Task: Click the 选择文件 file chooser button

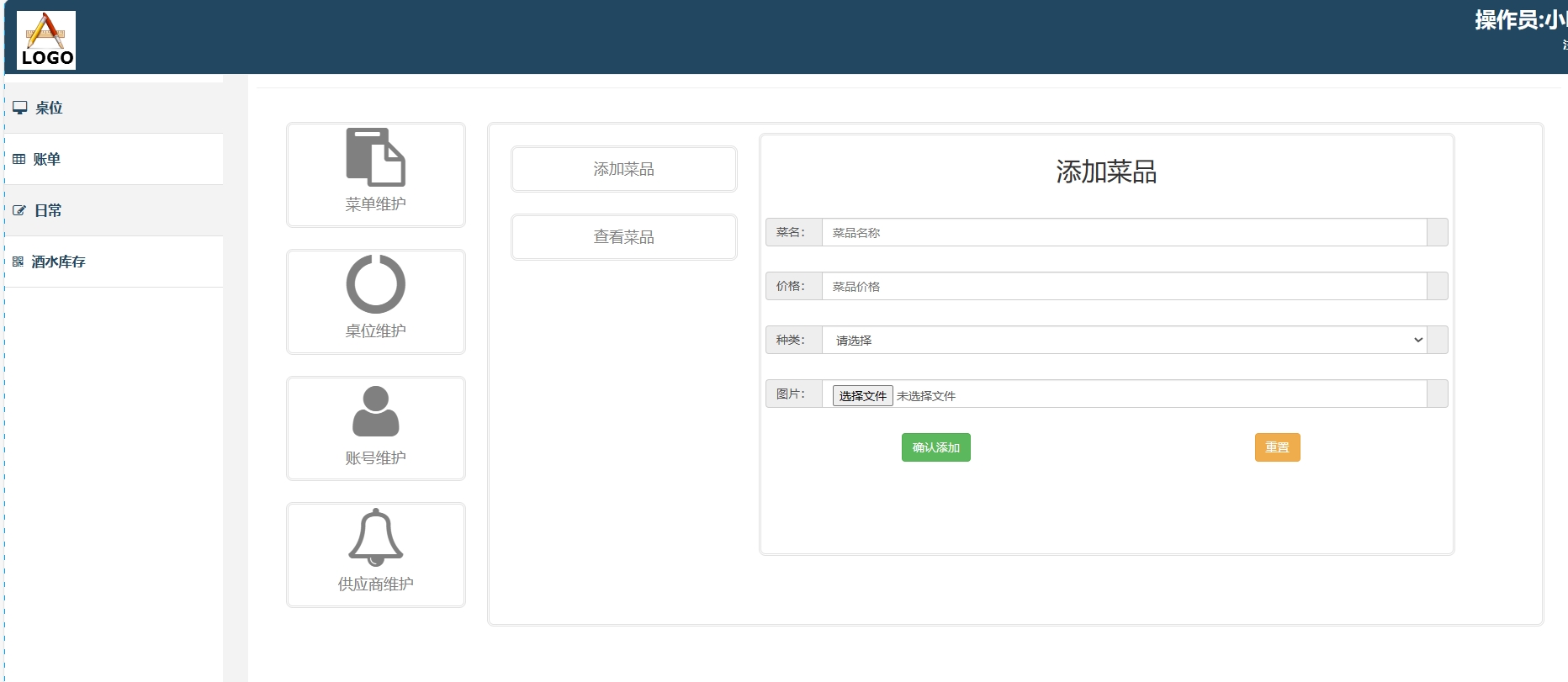Action: coord(862,395)
